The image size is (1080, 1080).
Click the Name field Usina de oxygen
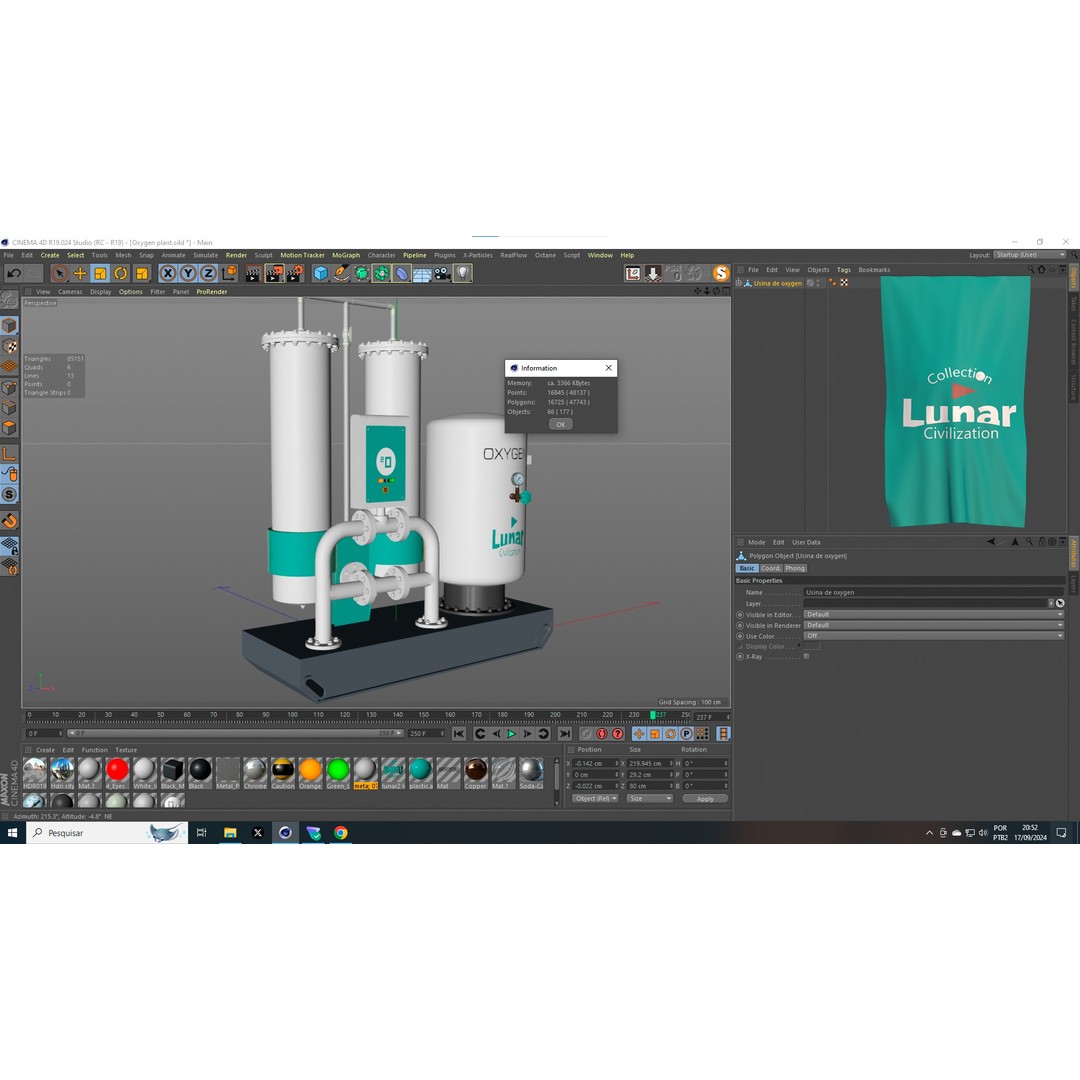(934, 592)
